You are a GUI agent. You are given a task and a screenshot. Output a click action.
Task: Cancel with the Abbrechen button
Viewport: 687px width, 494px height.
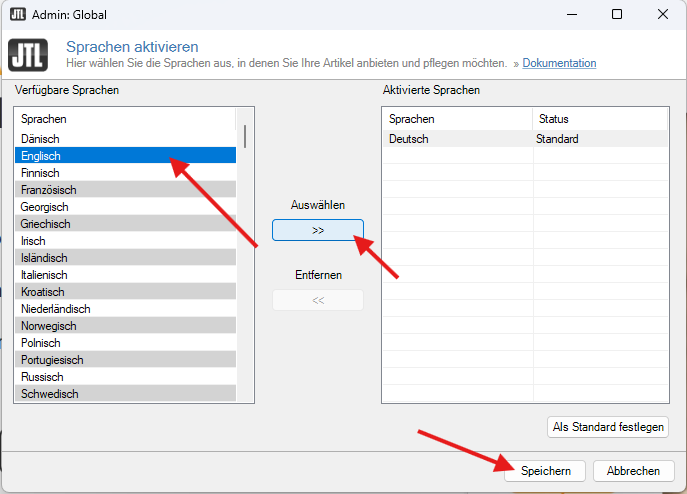pyautogui.click(x=633, y=471)
